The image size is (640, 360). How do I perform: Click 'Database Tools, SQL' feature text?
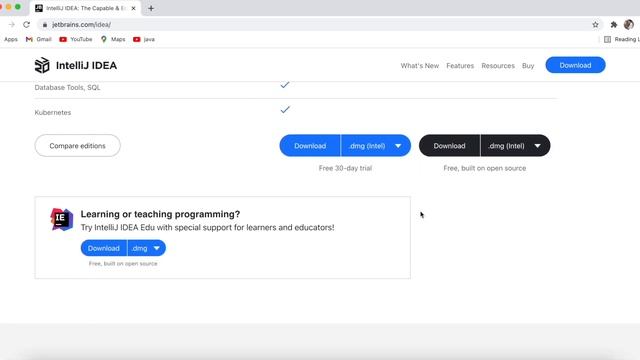67,87
